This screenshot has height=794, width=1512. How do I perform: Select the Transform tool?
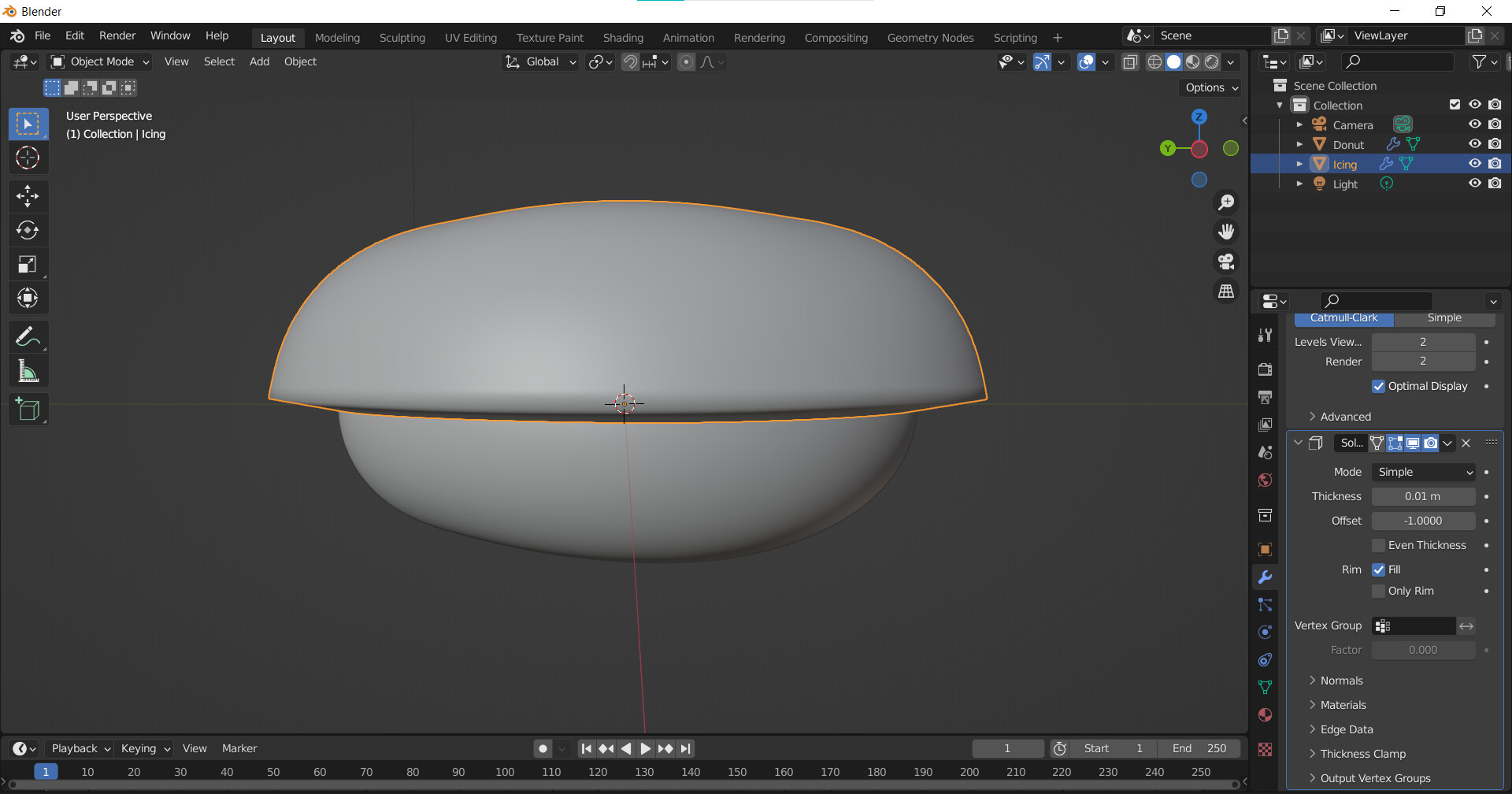[x=28, y=298]
